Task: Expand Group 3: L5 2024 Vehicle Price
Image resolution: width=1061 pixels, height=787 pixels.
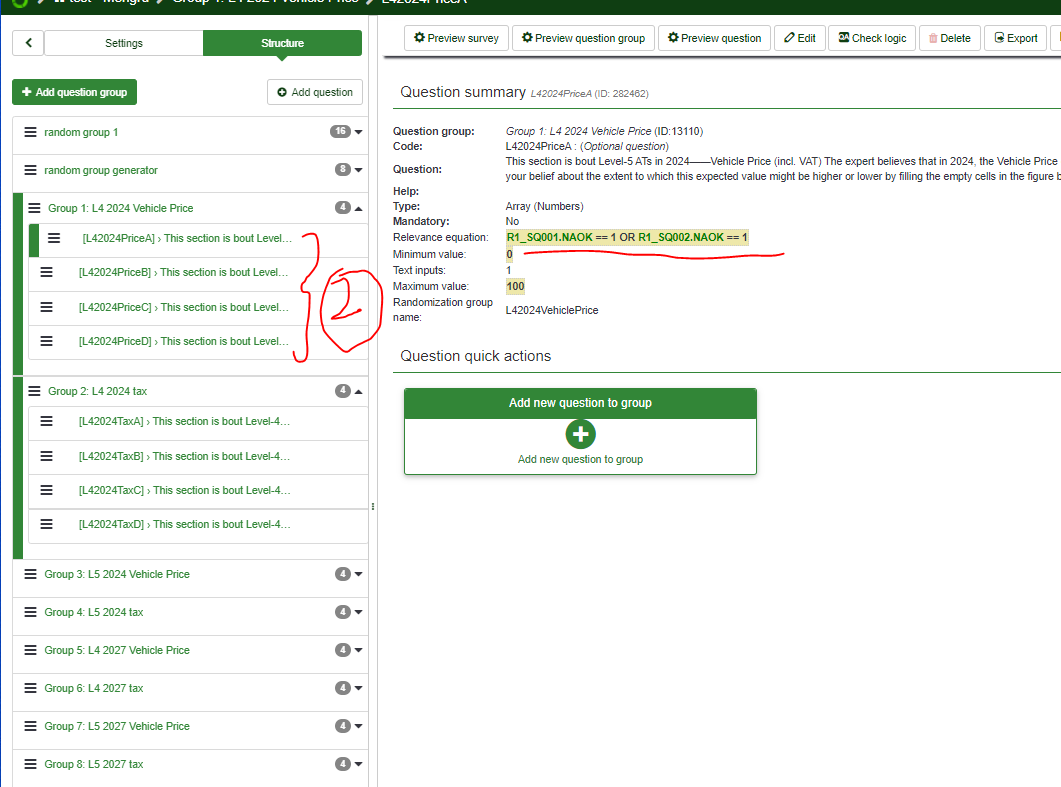Action: (x=359, y=574)
